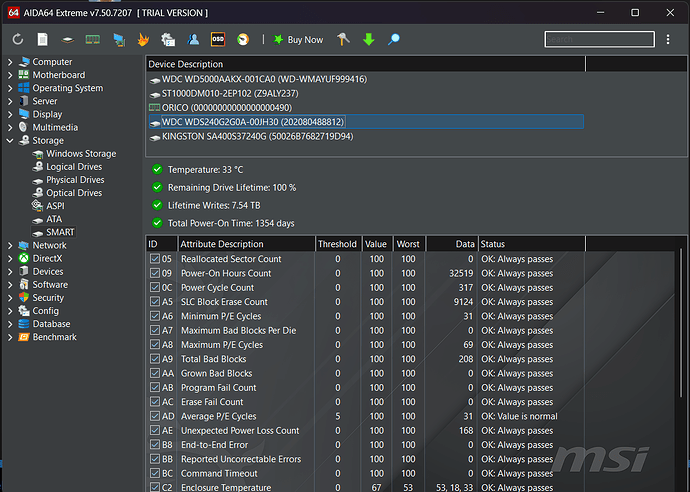Open the OSD panel icon

(x=218, y=39)
